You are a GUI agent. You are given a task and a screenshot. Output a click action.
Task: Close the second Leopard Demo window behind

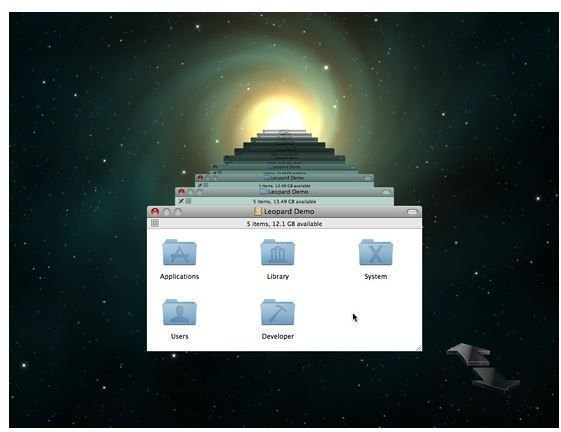[181, 192]
